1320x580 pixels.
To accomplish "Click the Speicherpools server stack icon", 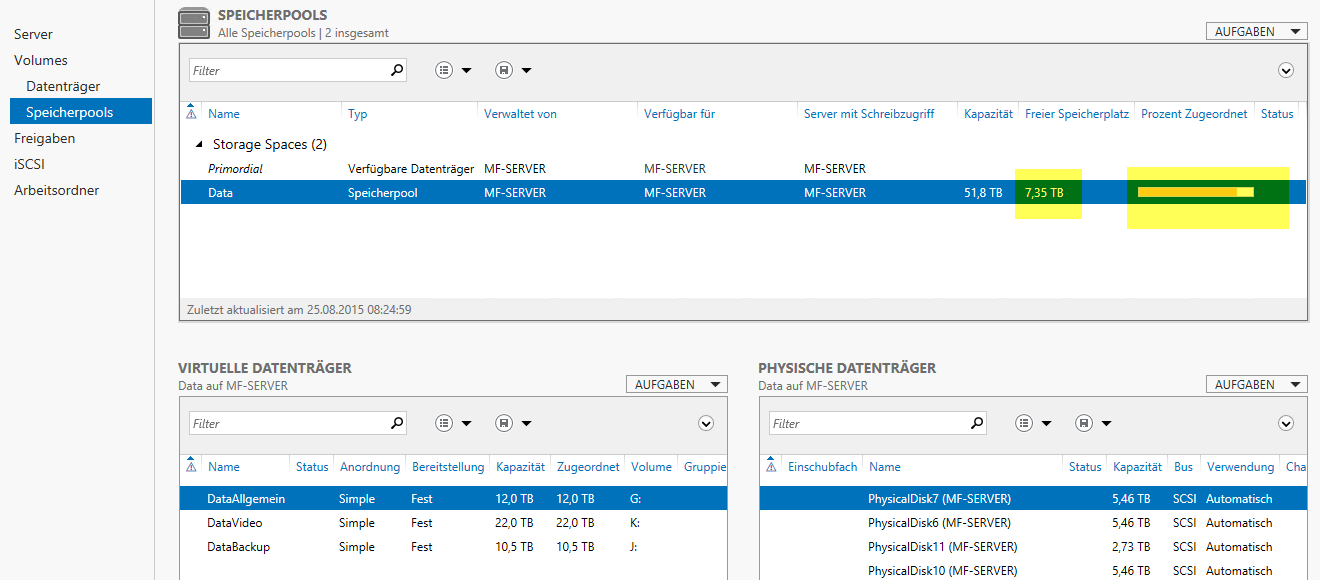I will [194, 24].
